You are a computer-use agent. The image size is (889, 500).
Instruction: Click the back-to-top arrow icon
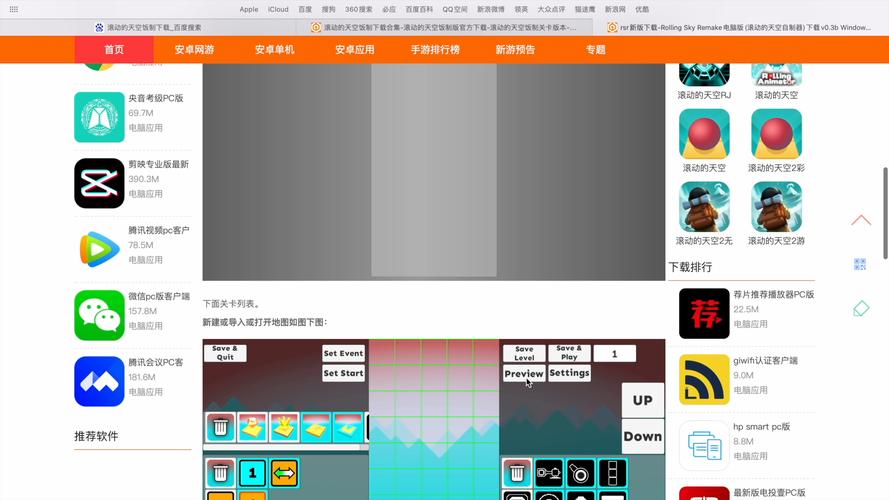pos(861,221)
